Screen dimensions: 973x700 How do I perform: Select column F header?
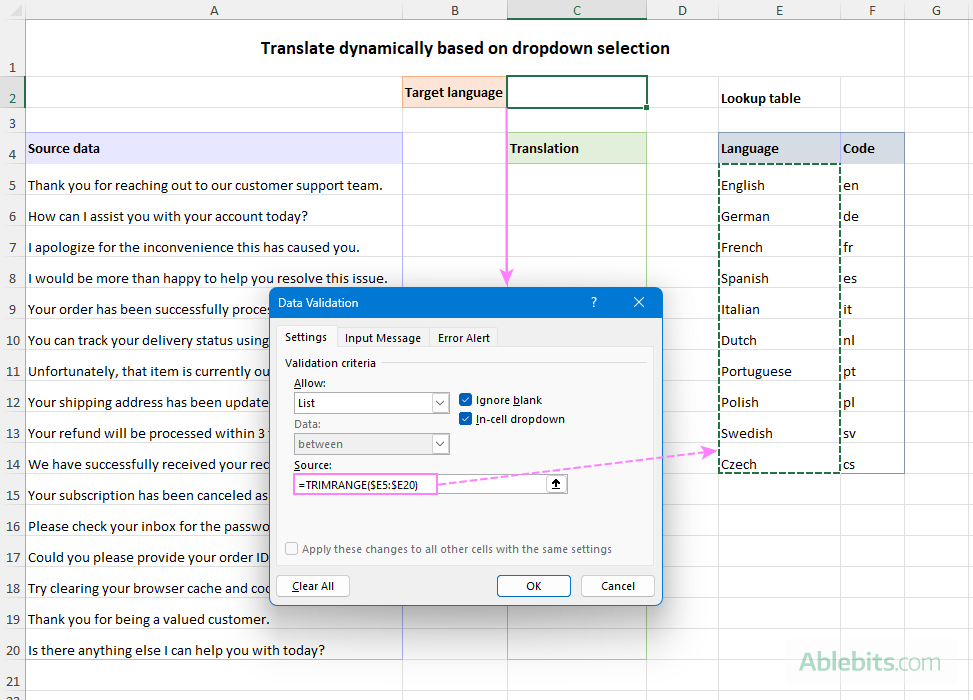tap(872, 10)
